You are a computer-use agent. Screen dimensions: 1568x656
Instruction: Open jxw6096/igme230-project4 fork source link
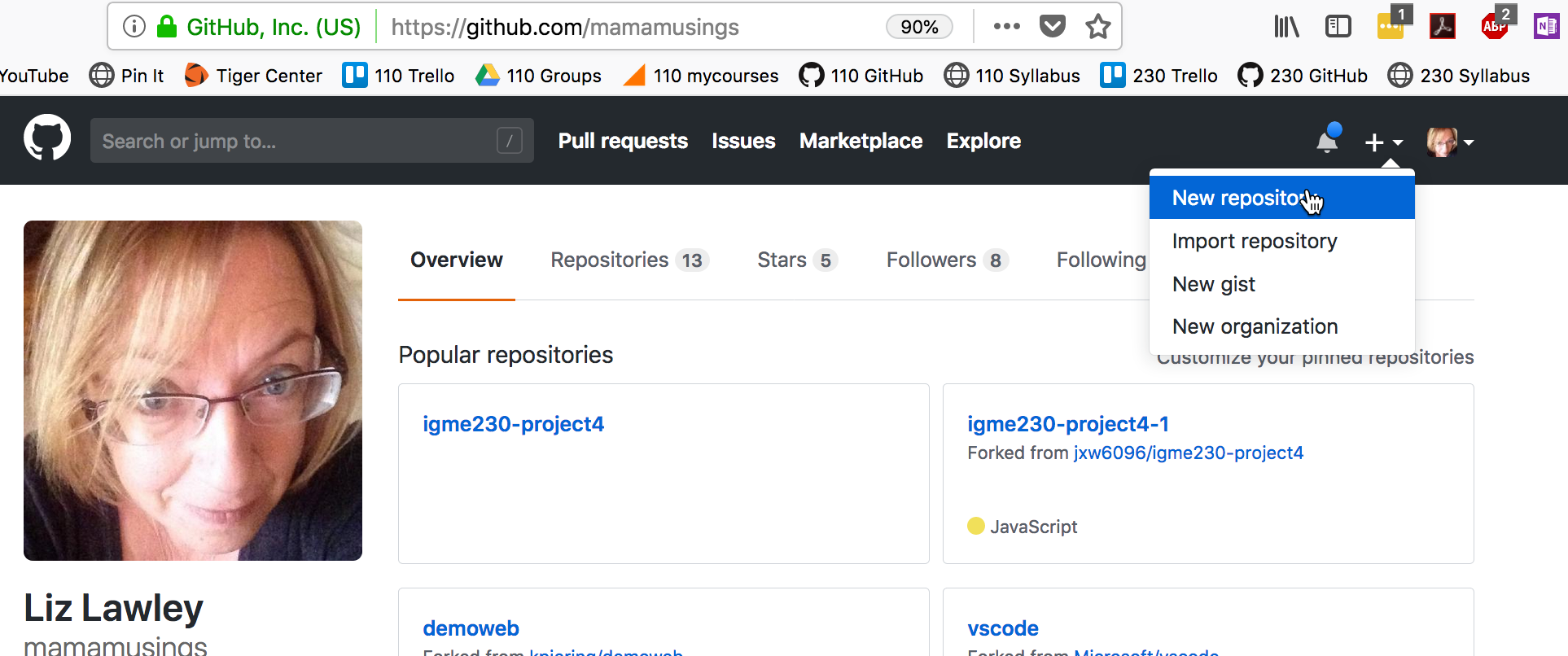click(1188, 453)
